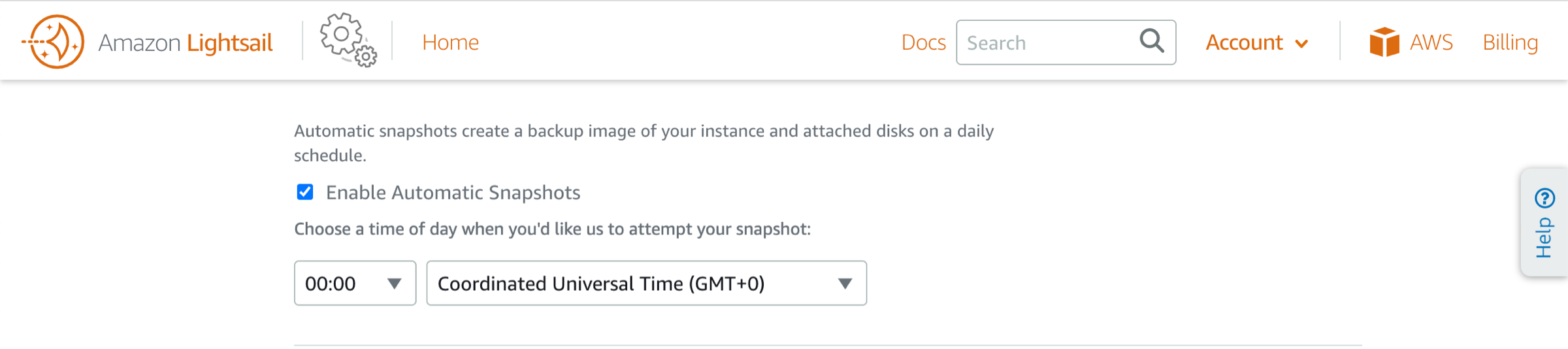Open the Billing link
Screen dimensions: 1568x349
(x=1510, y=42)
